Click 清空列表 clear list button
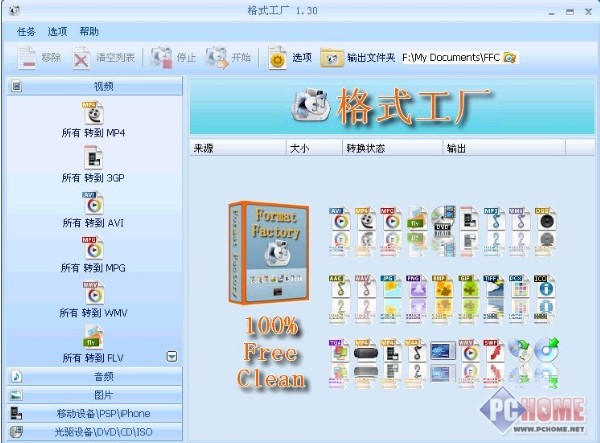Image resolution: width=600 pixels, height=443 pixels. [104, 58]
